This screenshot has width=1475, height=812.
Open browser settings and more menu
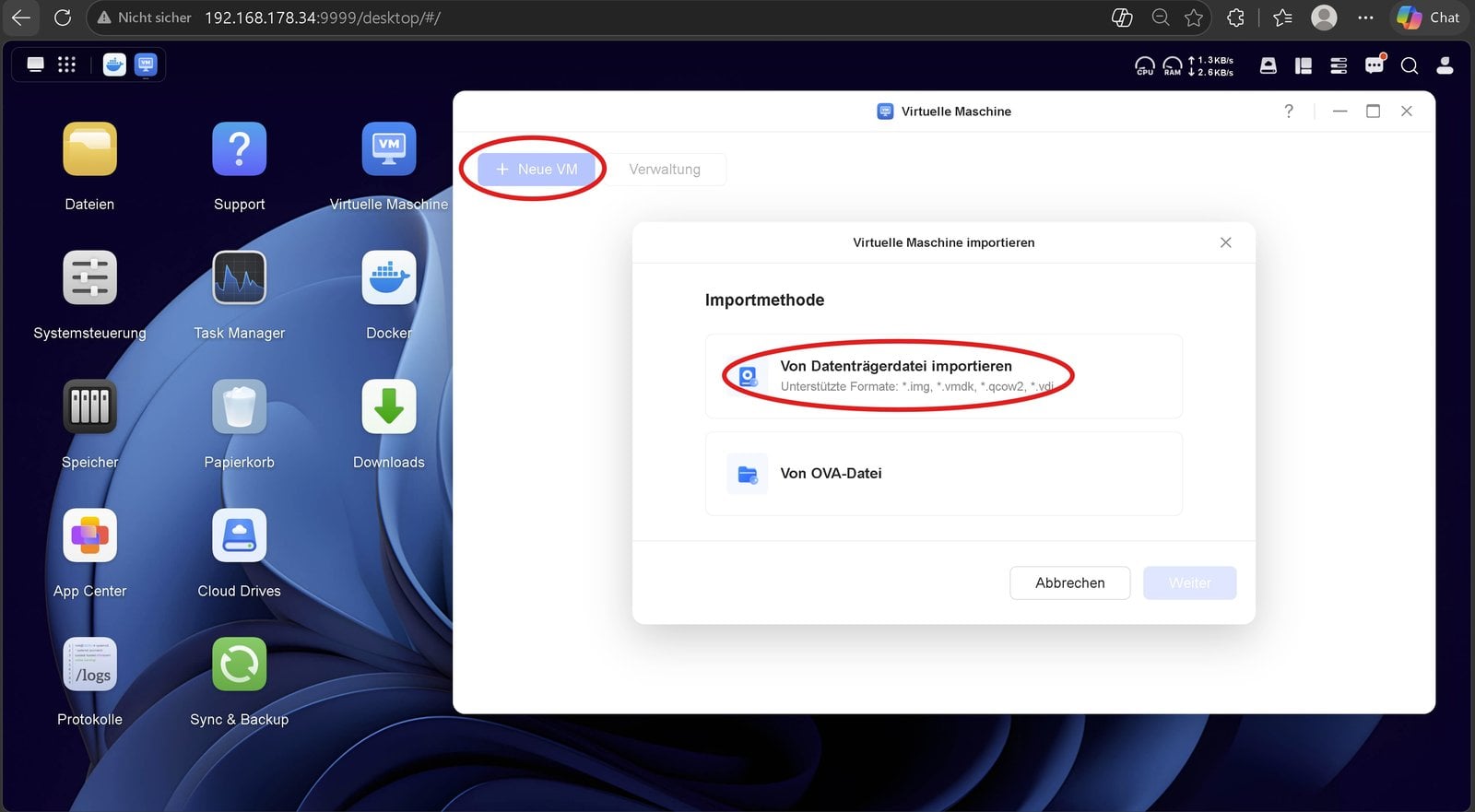[x=1366, y=18]
